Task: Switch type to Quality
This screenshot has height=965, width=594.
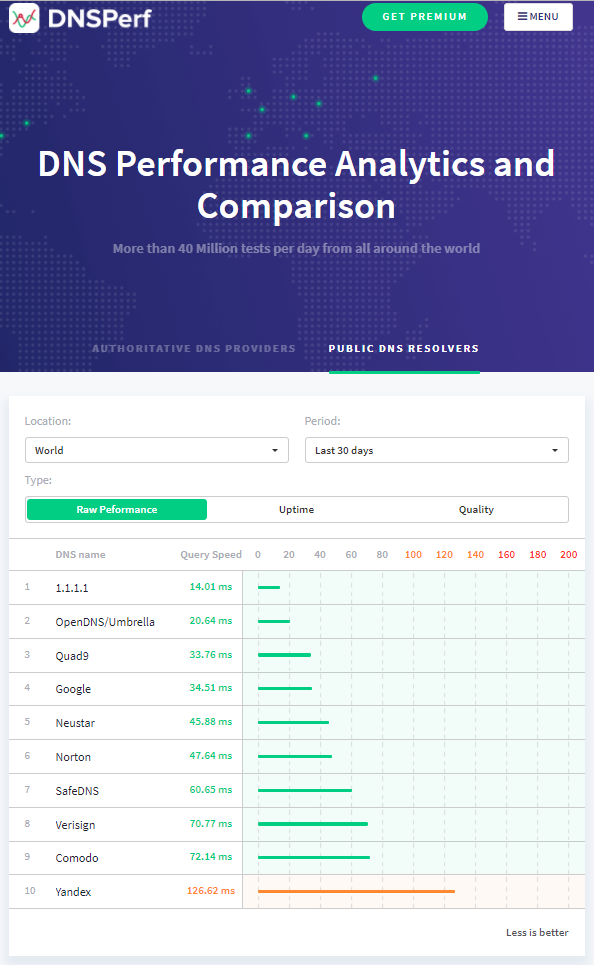Action: (476, 510)
